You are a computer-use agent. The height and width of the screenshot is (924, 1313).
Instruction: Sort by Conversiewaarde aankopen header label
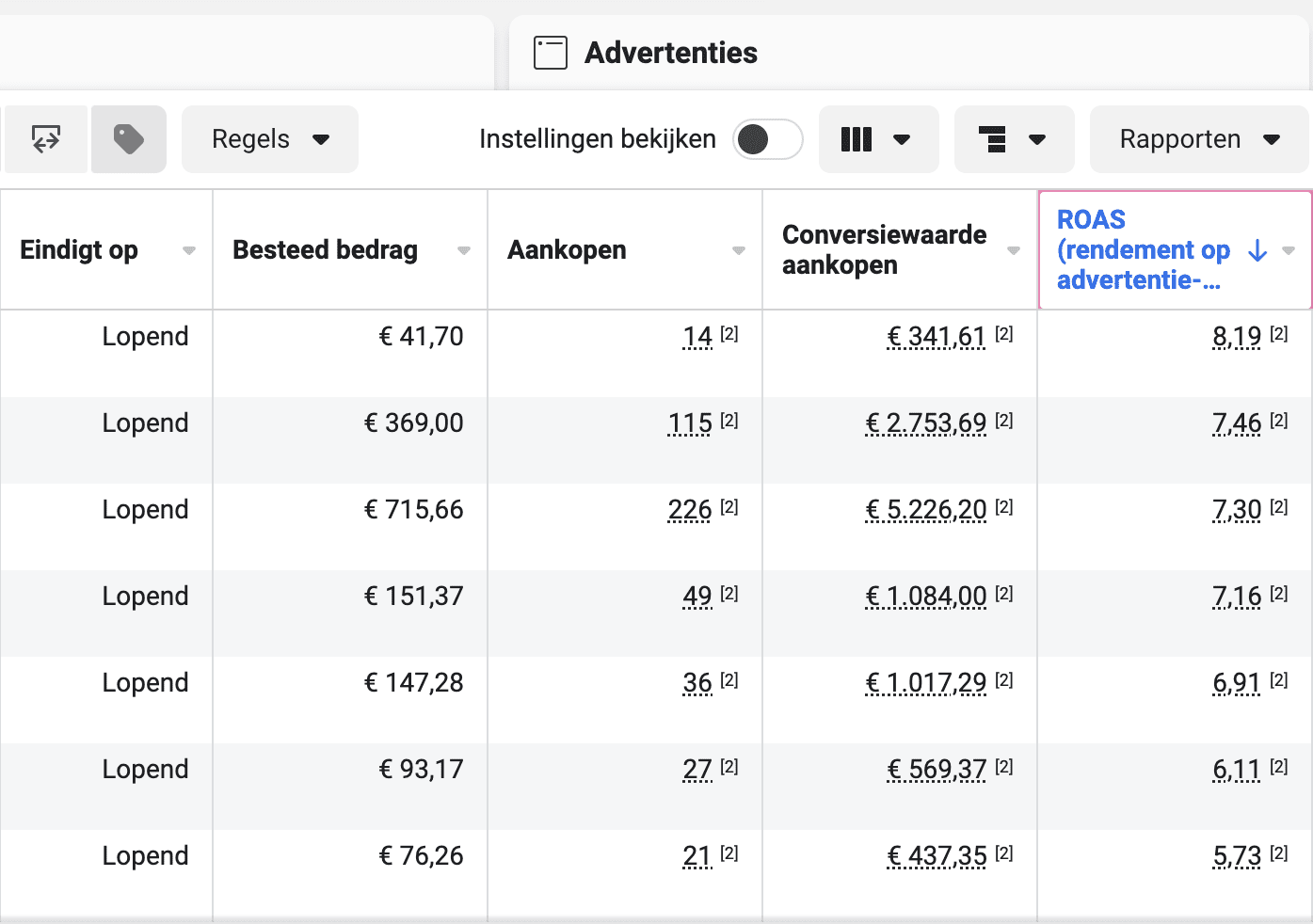tap(885, 249)
